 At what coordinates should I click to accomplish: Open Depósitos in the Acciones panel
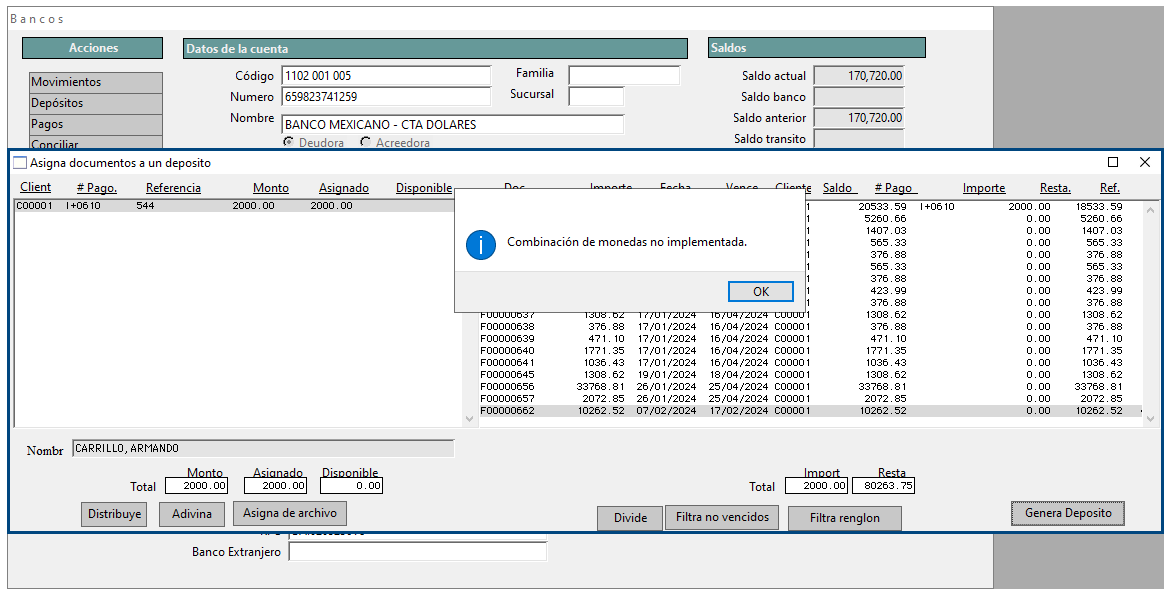tap(96, 103)
